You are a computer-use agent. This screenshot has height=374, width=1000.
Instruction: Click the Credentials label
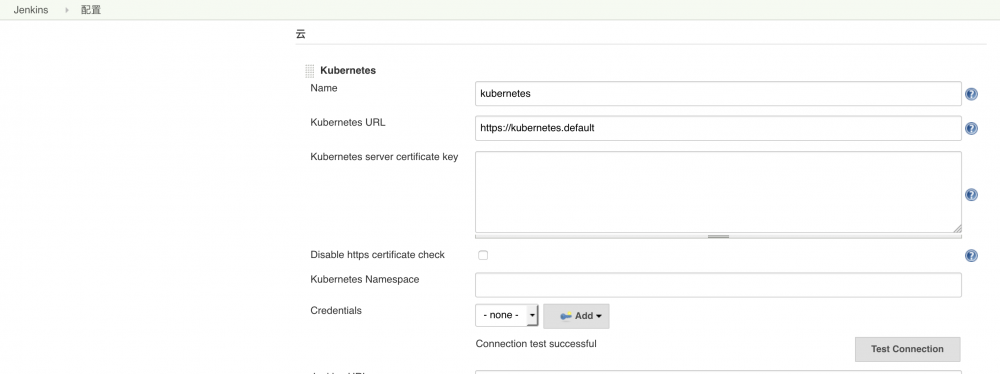(x=335, y=311)
